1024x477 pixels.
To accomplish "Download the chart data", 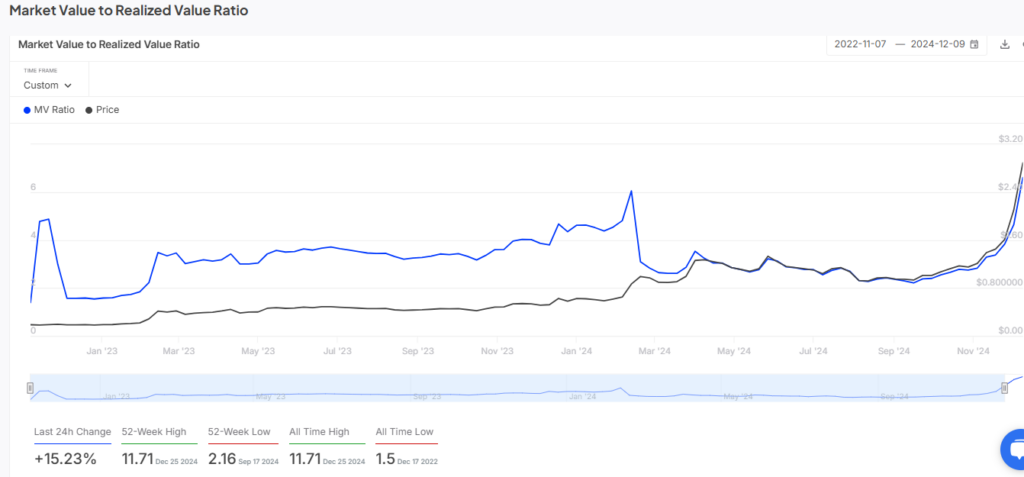I will coord(1005,44).
